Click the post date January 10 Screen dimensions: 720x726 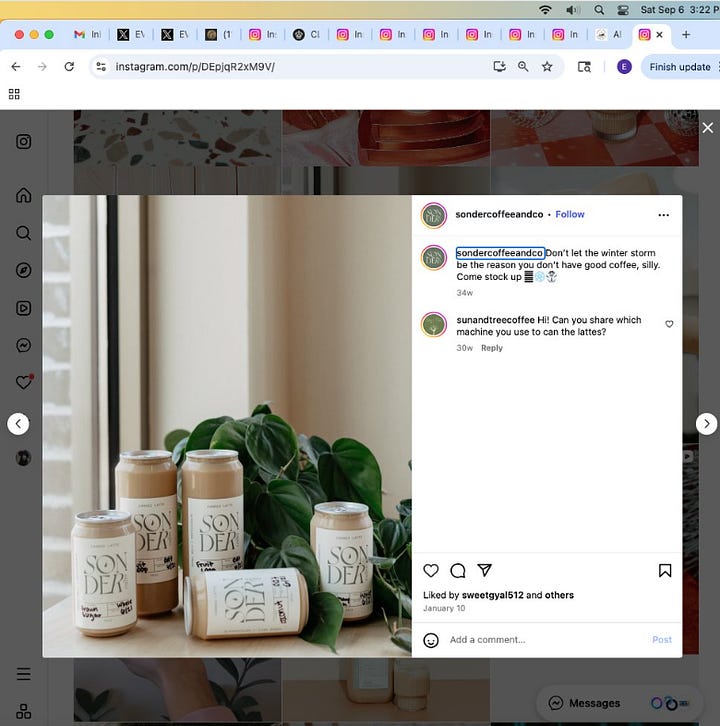pyautogui.click(x=444, y=608)
